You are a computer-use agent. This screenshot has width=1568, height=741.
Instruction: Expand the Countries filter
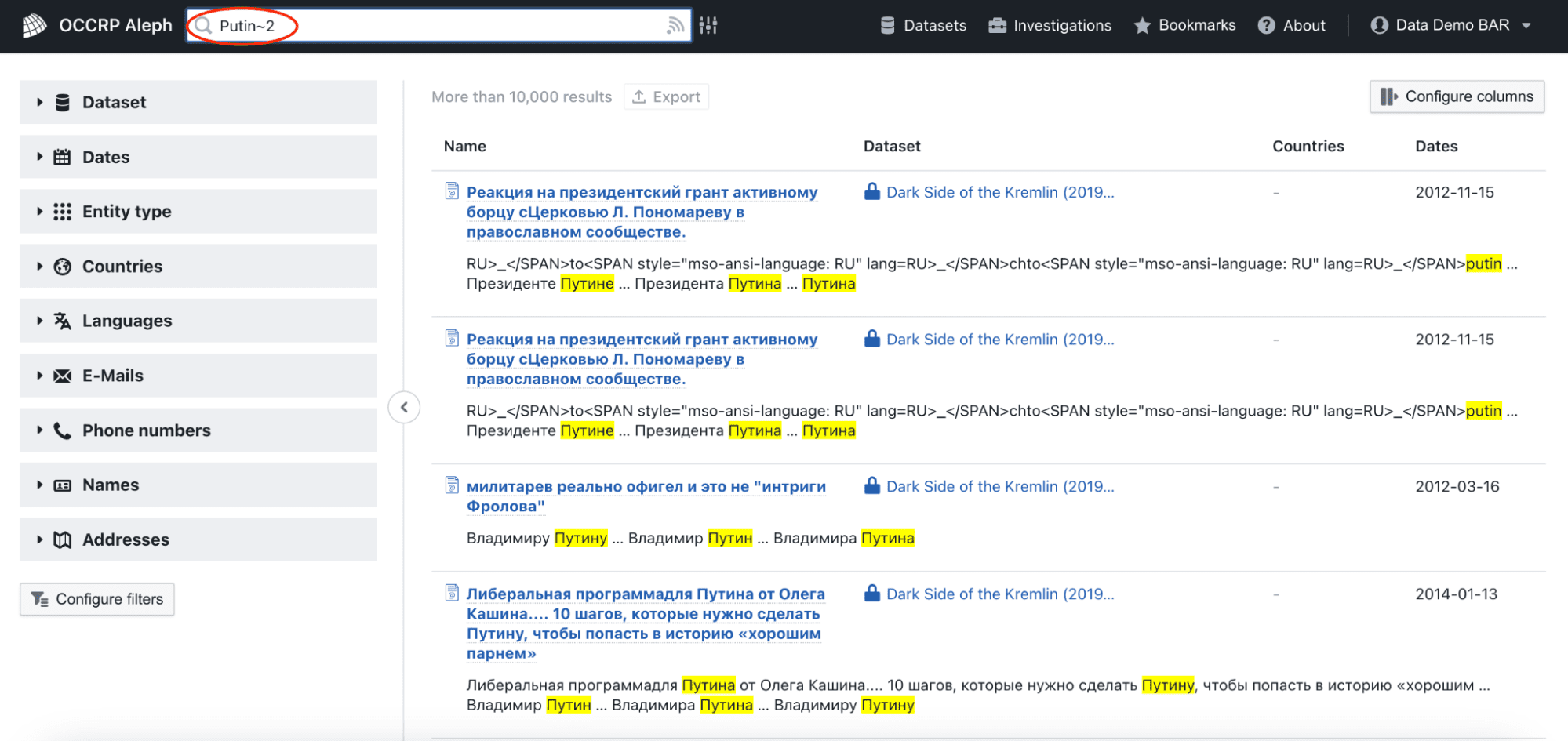198,266
